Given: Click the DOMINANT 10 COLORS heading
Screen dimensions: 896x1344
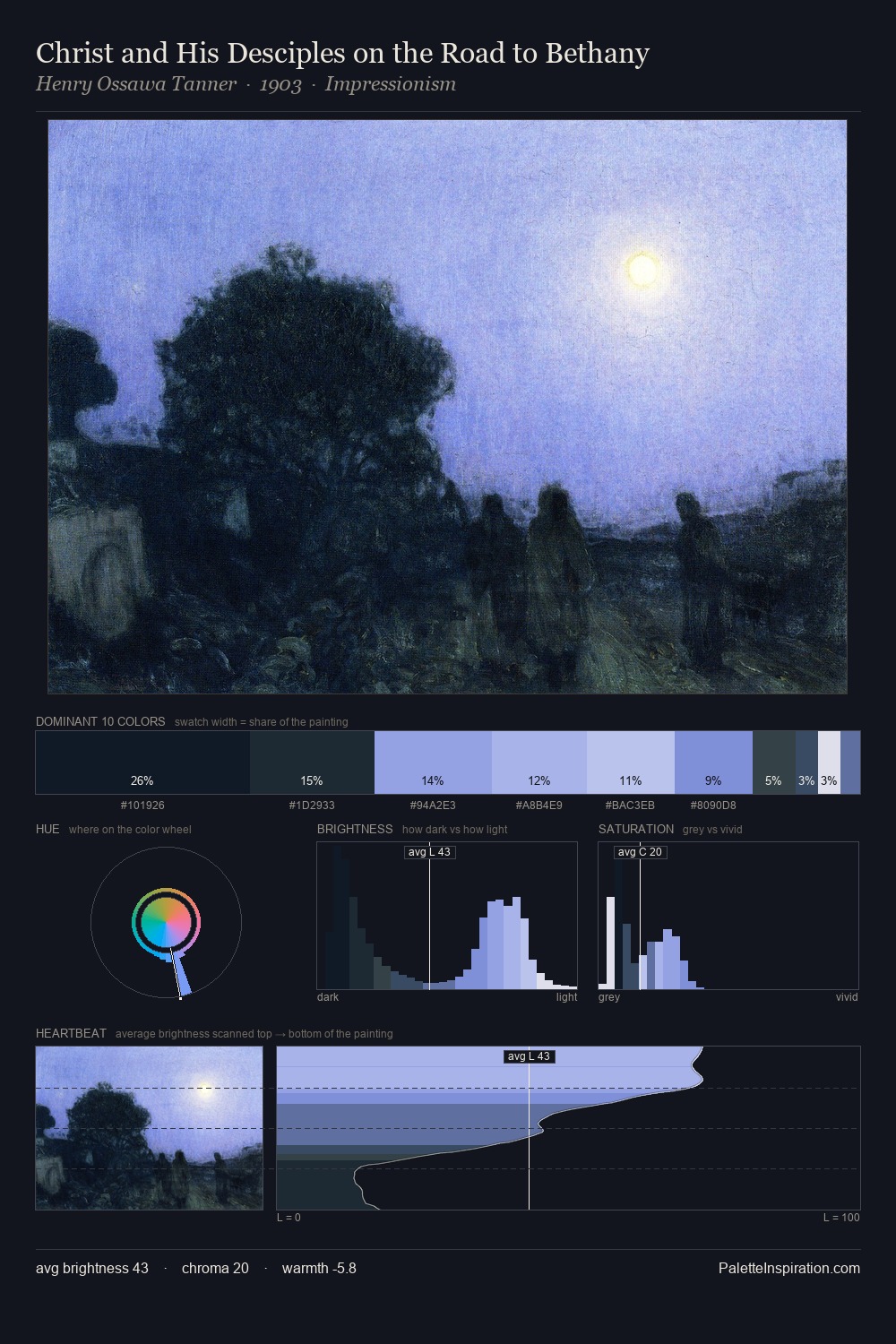Looking at the screenshot, I should (100, 721).
